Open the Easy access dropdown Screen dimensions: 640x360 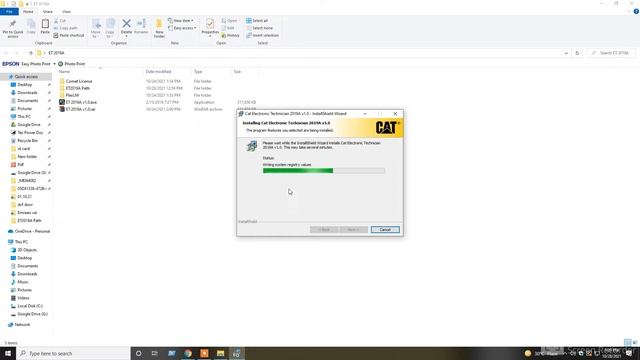coord(182,28)
